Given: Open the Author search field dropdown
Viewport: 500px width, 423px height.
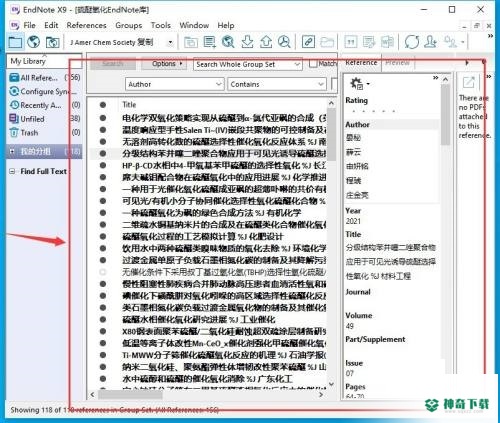Looking at the screenshot, I should 174,84.
